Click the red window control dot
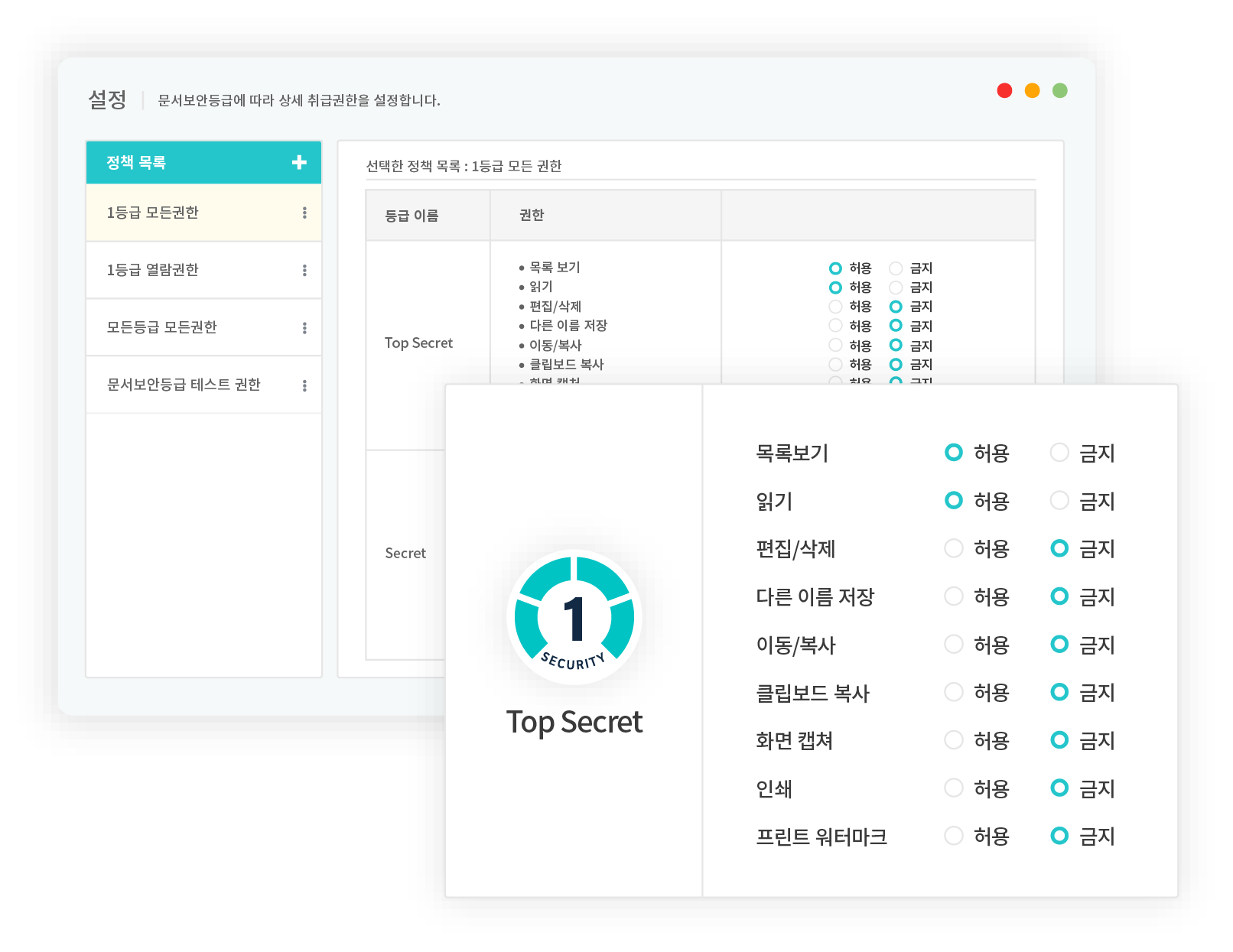Viewport: 1233px width, 952px height. pos(1004,91)
